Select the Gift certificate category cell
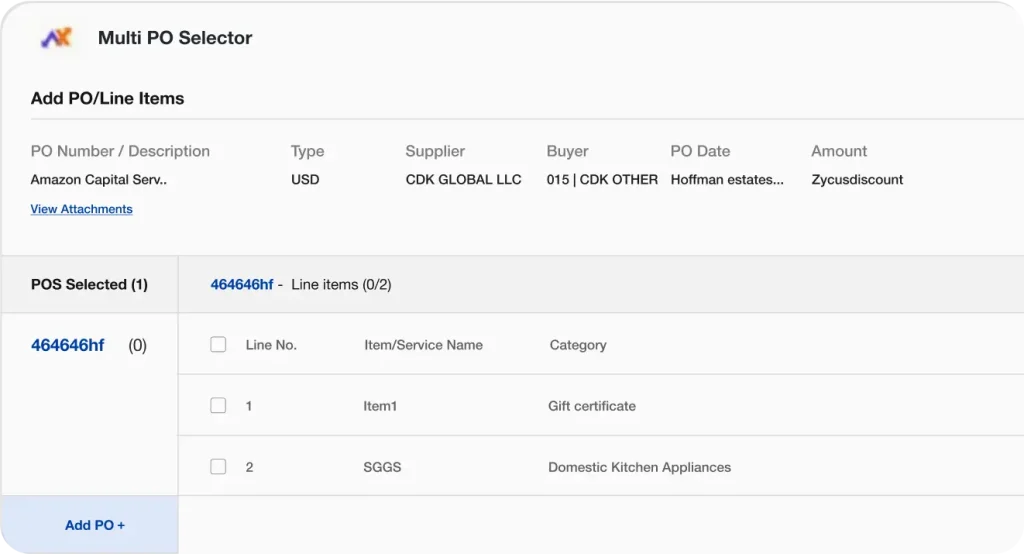The image size is (1024, 554). 592,406
